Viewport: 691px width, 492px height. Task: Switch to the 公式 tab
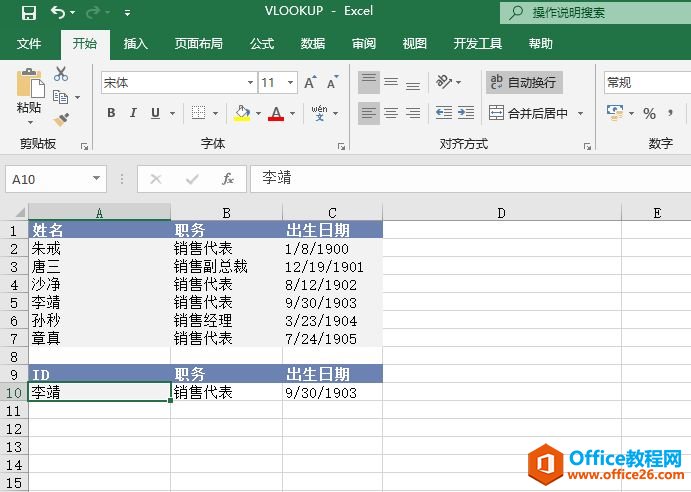(x=262, y=44)
